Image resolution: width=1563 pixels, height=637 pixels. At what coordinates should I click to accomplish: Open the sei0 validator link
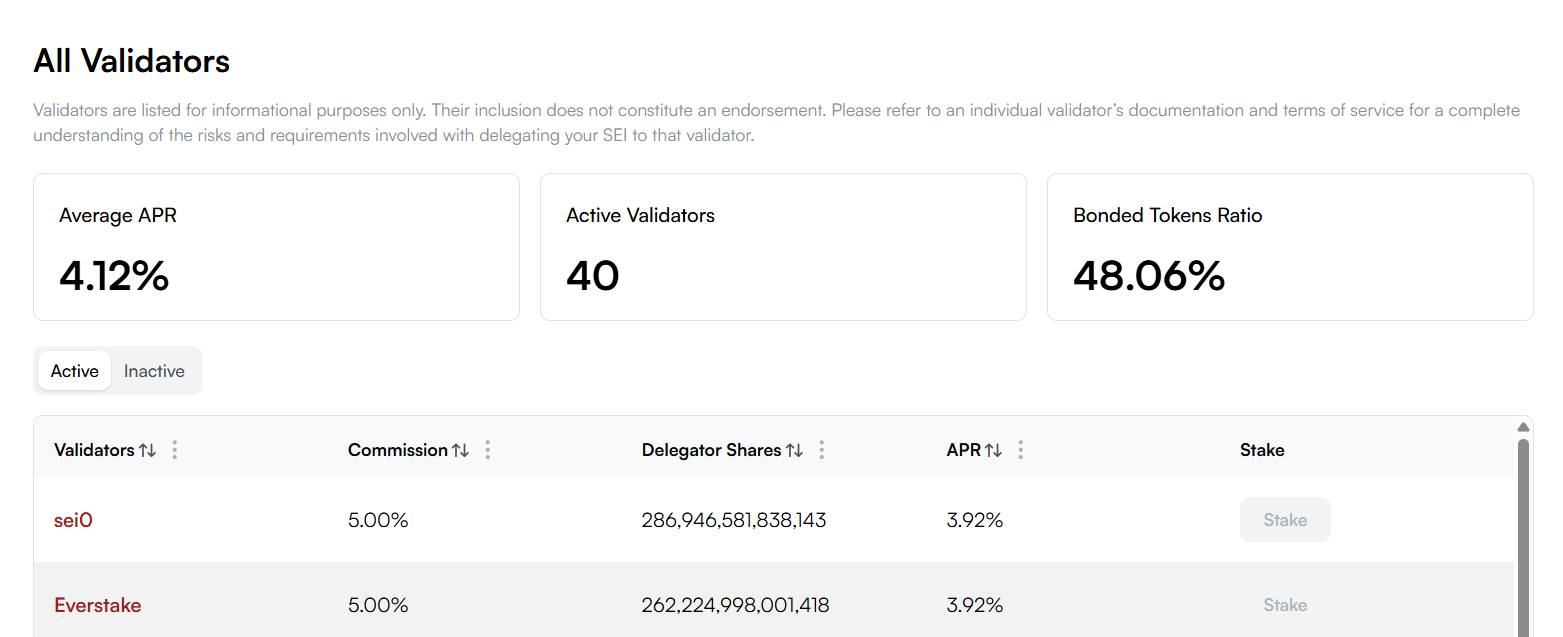click(x=73, y=520)
